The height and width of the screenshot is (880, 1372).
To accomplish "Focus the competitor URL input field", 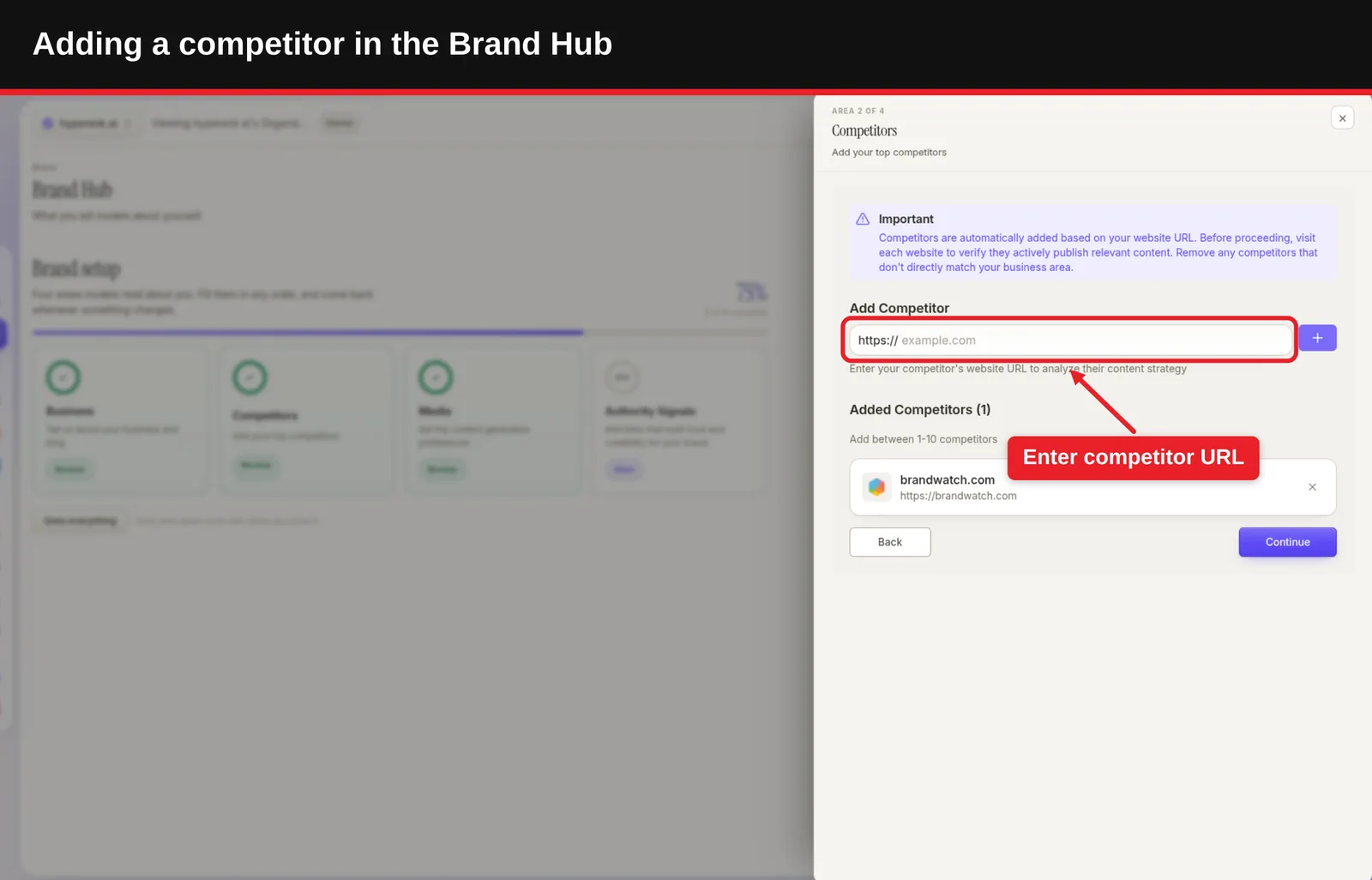I will [x=1070, y=341].
